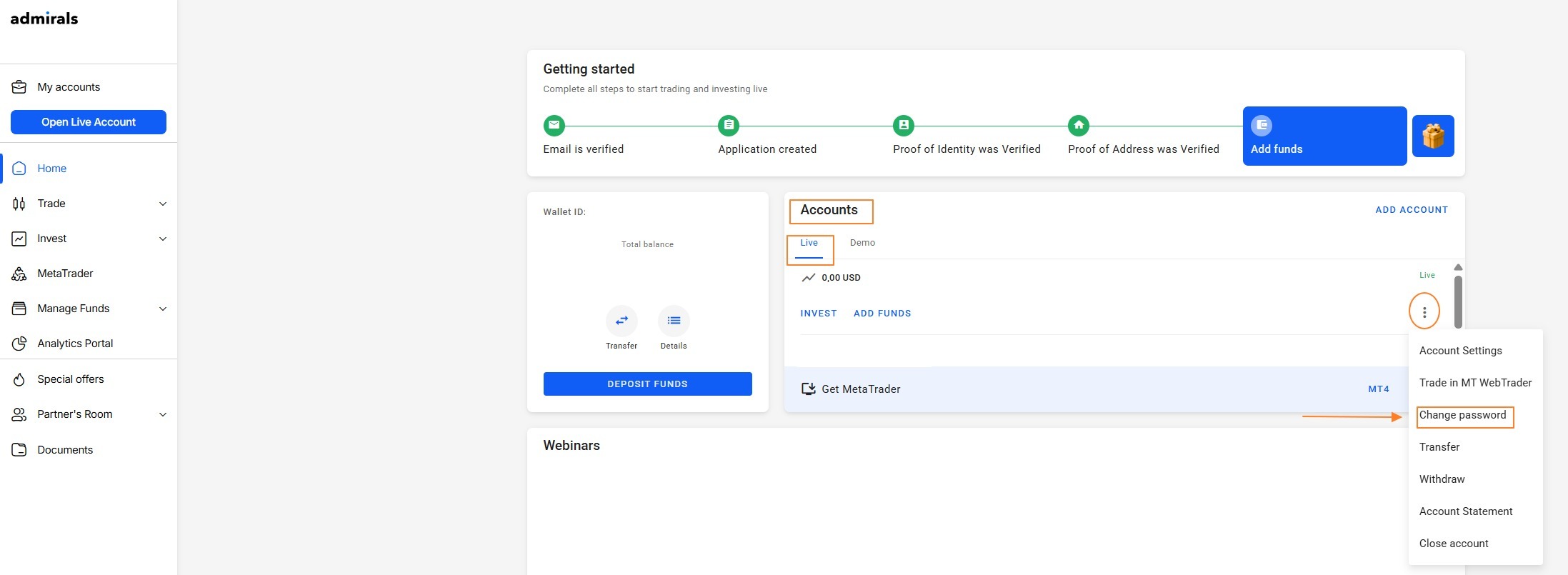Click the Analytics Portal pie icon
Viewport: 1568px width, 575px height.
pyautogui.click(x=19, y=344)
